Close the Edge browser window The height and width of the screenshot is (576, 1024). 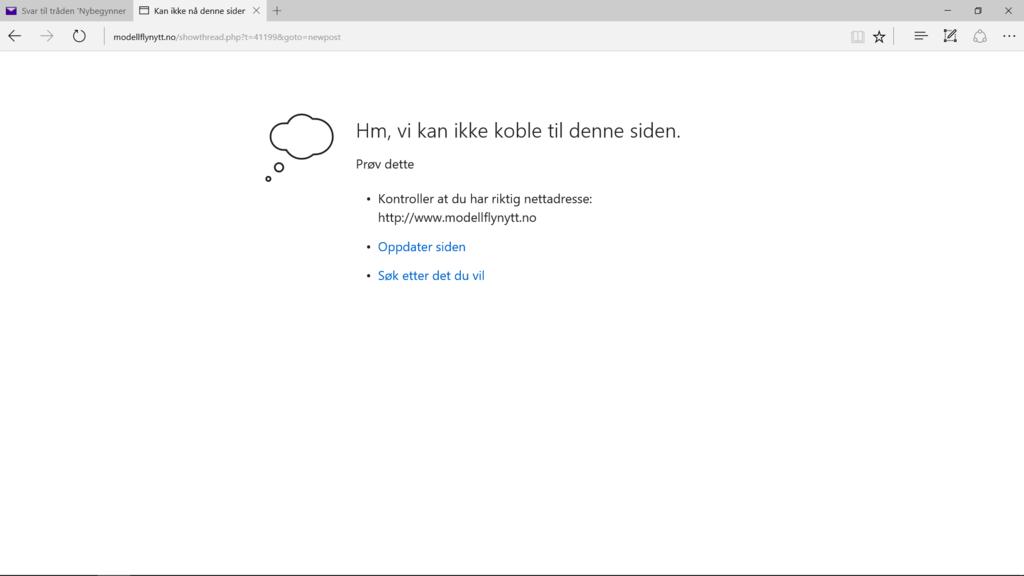[1008, 10]
